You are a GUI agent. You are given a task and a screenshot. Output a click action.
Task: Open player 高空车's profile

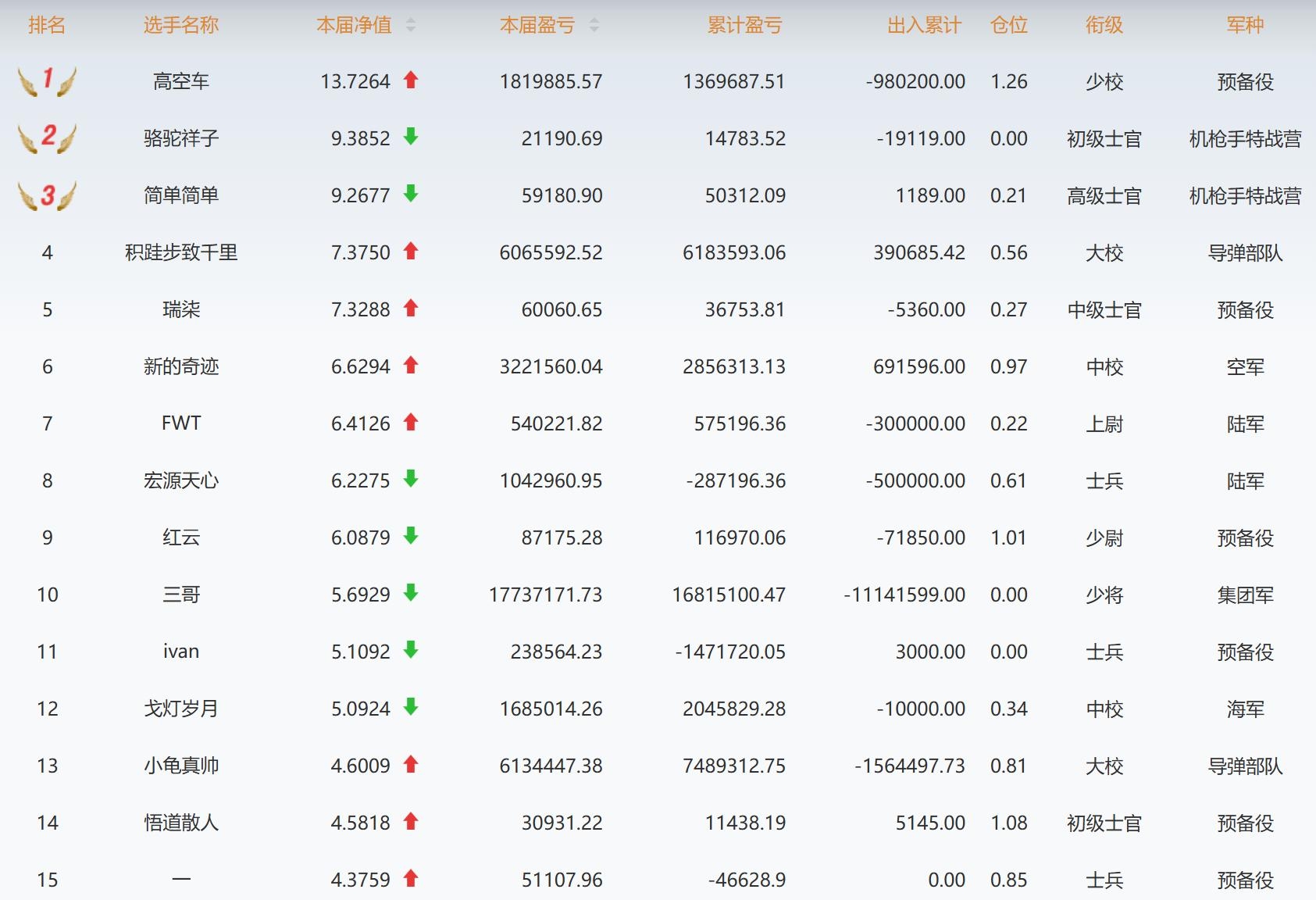(180, 81)
